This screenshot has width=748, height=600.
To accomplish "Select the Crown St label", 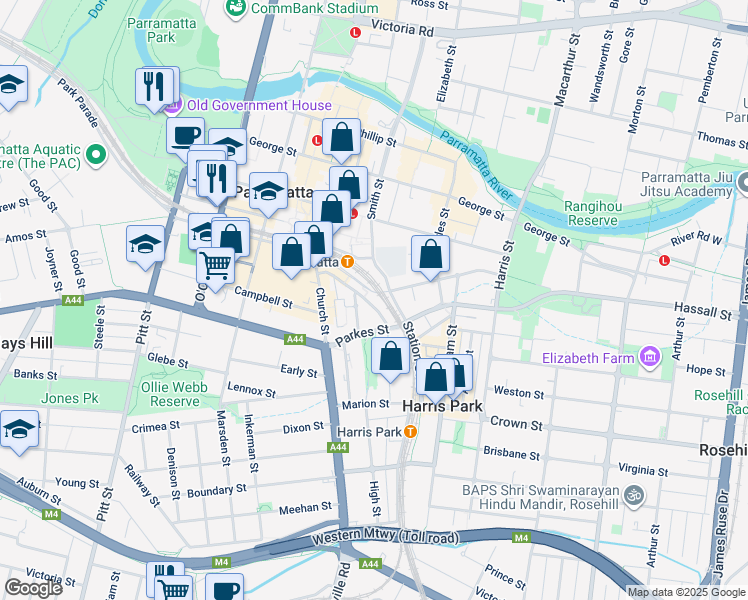I will (x=516, y=423).
